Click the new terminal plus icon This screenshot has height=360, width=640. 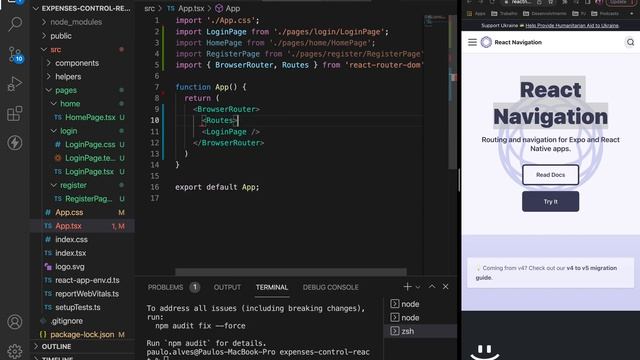(407, 287)
